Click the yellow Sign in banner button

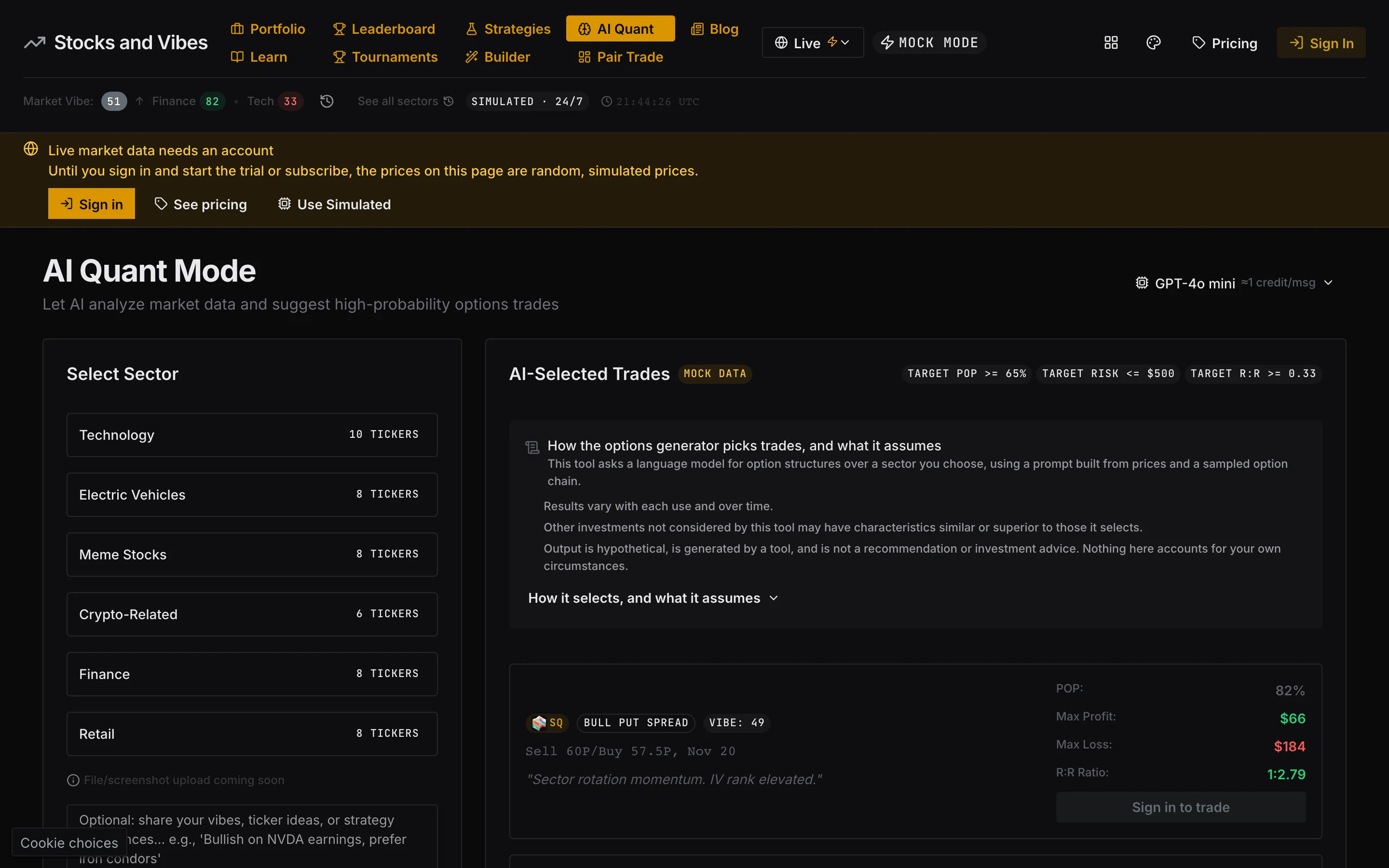(x=91, y=204)
